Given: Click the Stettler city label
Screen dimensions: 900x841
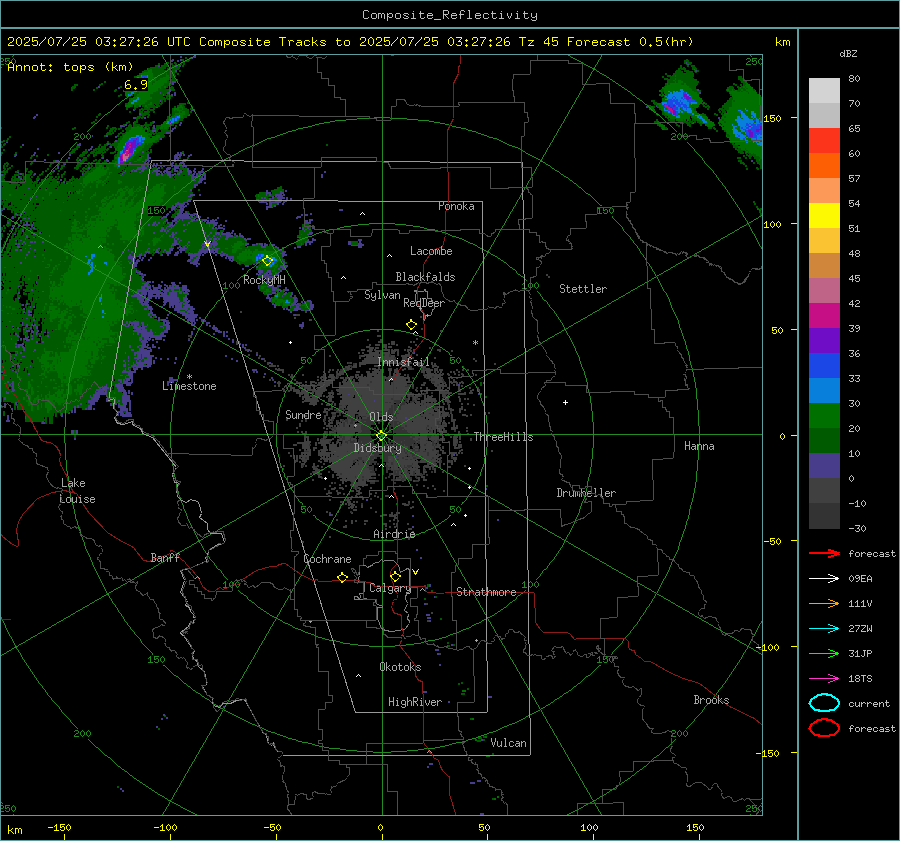Looking at the screenshot, I should pos(583,289).
